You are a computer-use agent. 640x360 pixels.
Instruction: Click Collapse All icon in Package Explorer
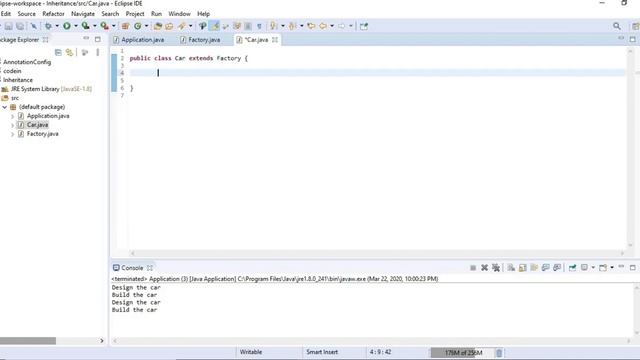[58, 52]
